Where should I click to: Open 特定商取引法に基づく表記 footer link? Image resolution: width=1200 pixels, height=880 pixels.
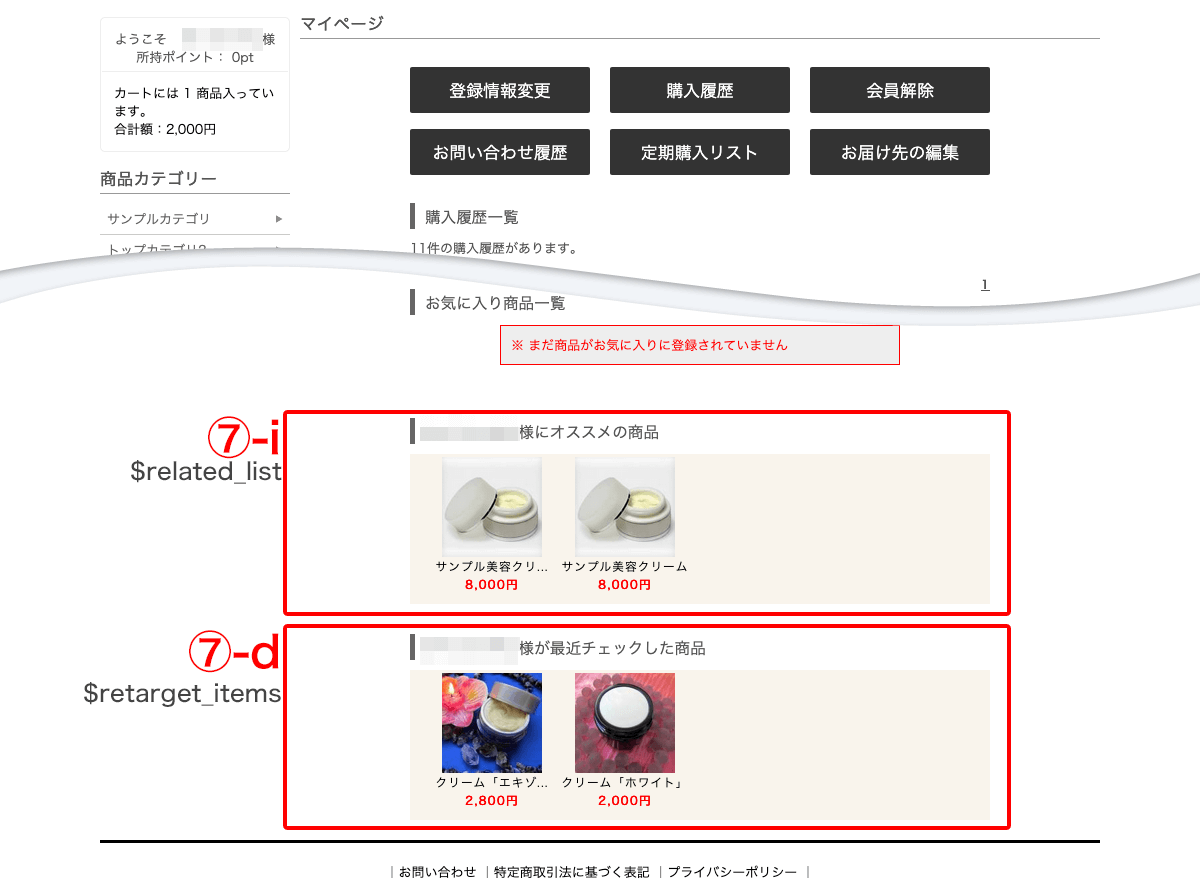coord(571,872)
